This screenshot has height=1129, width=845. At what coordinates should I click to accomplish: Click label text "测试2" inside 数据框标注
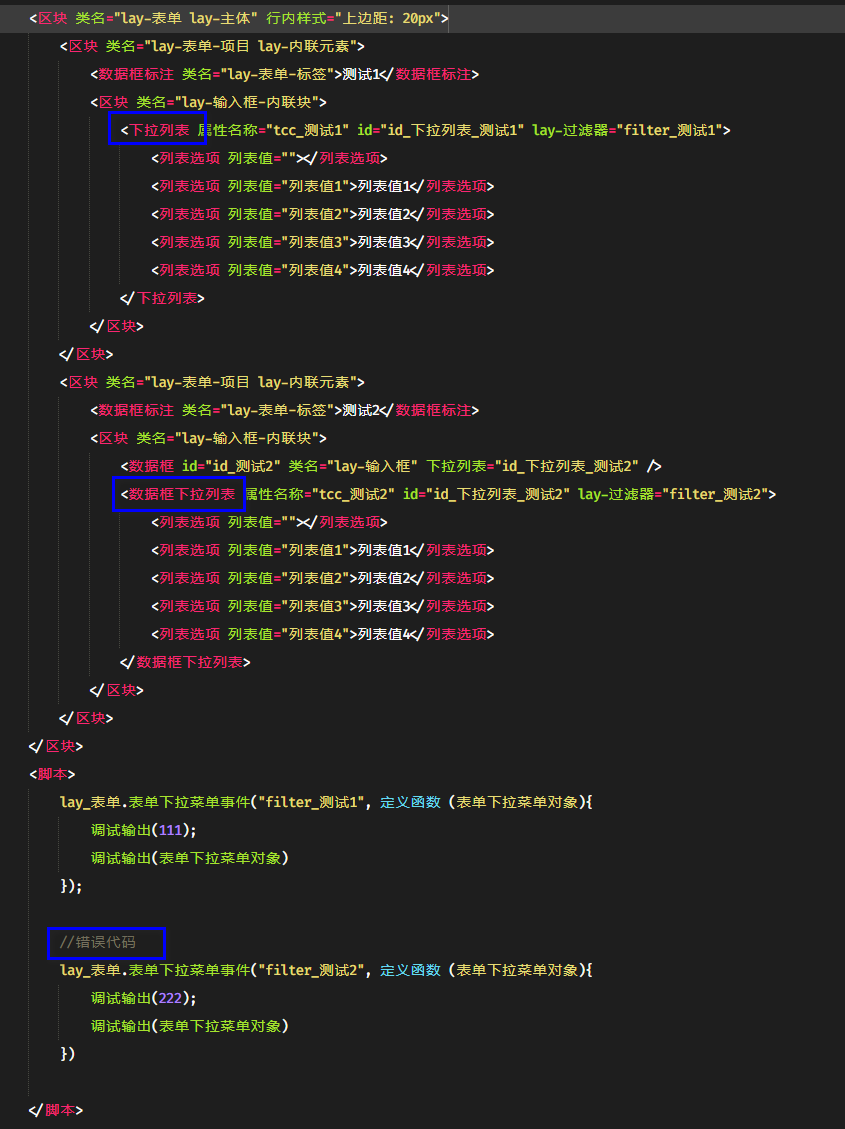pos(361,410)
